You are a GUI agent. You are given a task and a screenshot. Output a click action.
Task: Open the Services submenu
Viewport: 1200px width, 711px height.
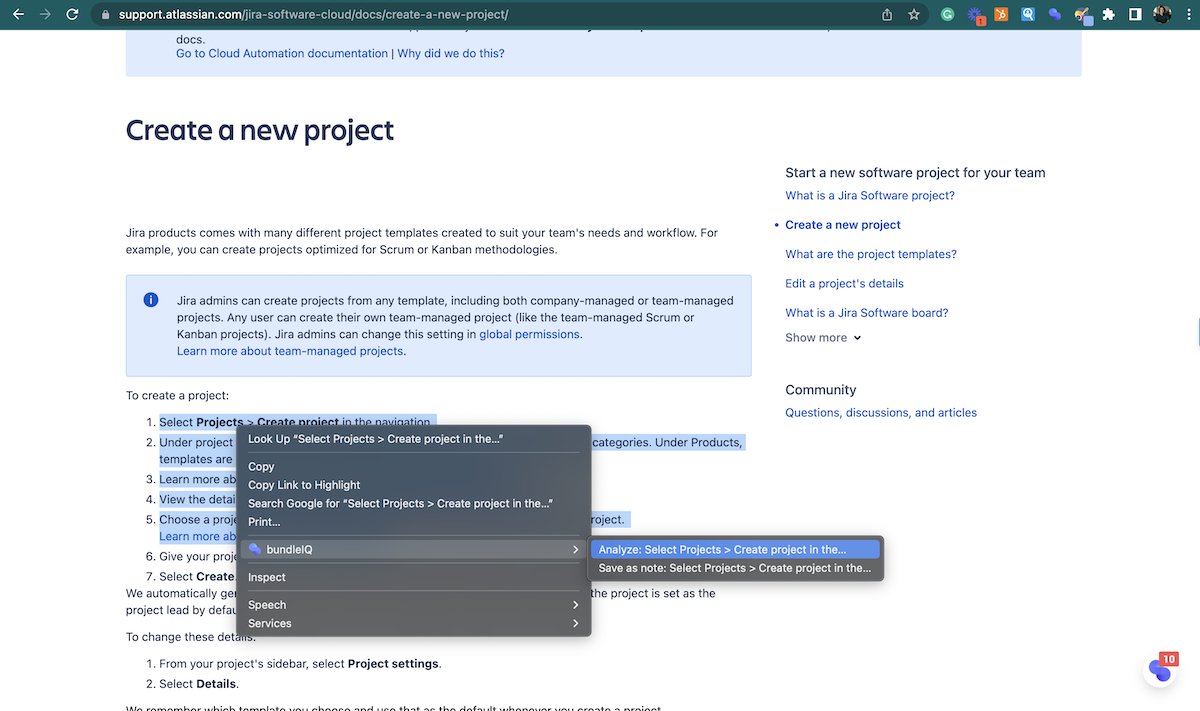coord(414,624)
